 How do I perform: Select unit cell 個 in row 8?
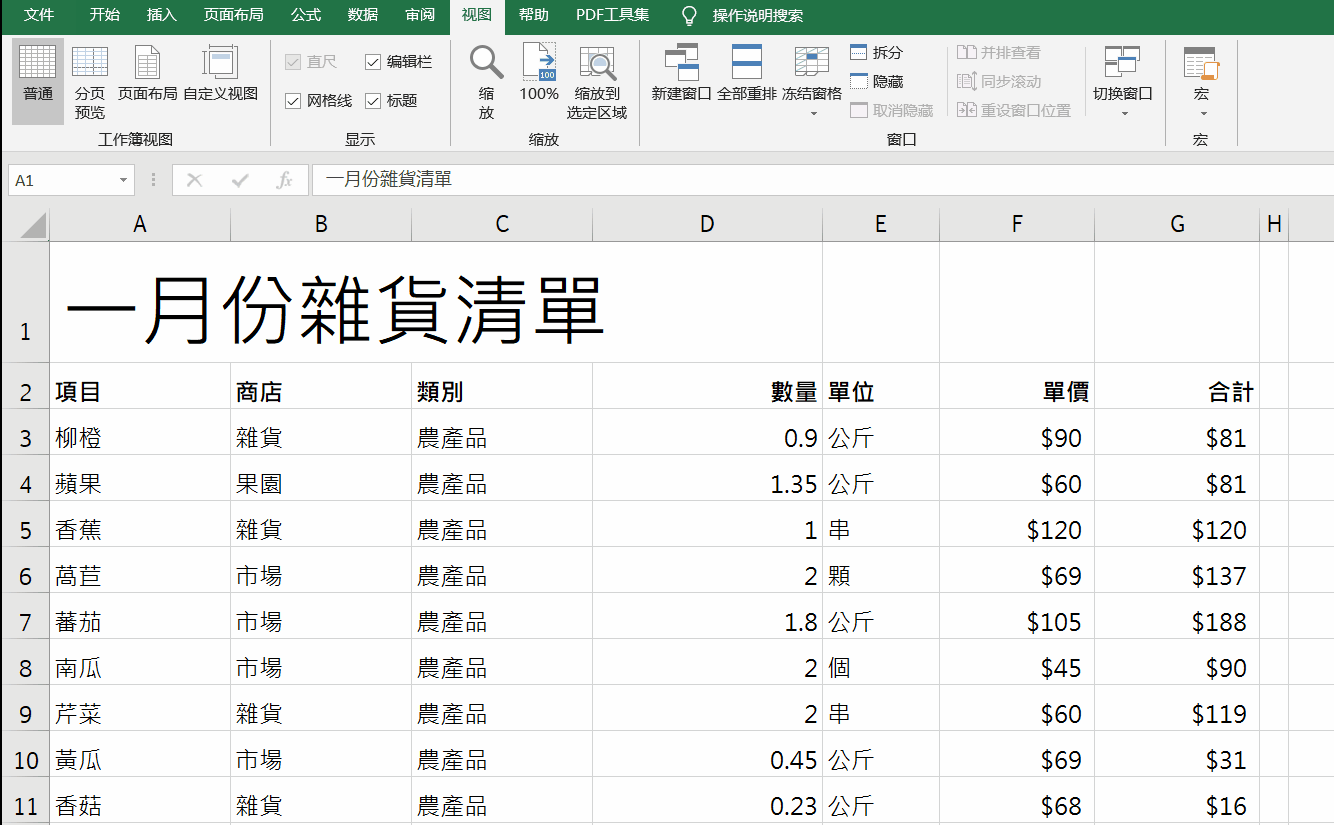(x=881, y=662)
